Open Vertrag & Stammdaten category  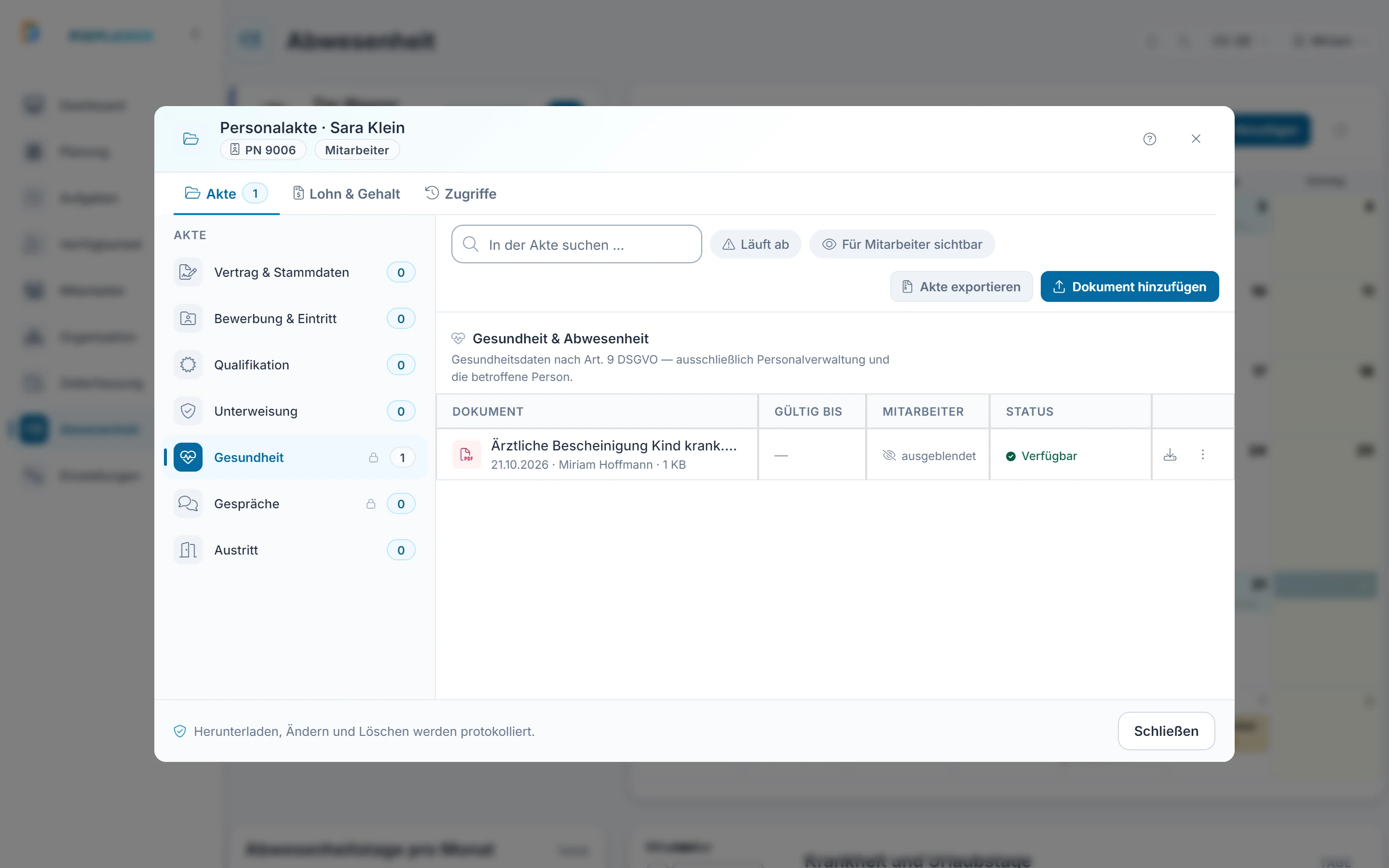click(295, 272)
